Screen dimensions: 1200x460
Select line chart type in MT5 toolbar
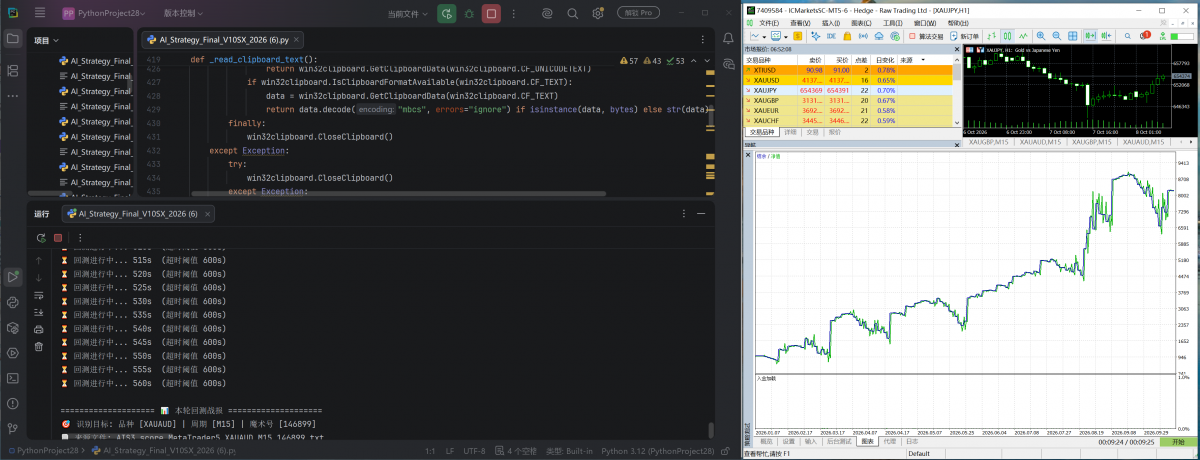(1023, 36)
